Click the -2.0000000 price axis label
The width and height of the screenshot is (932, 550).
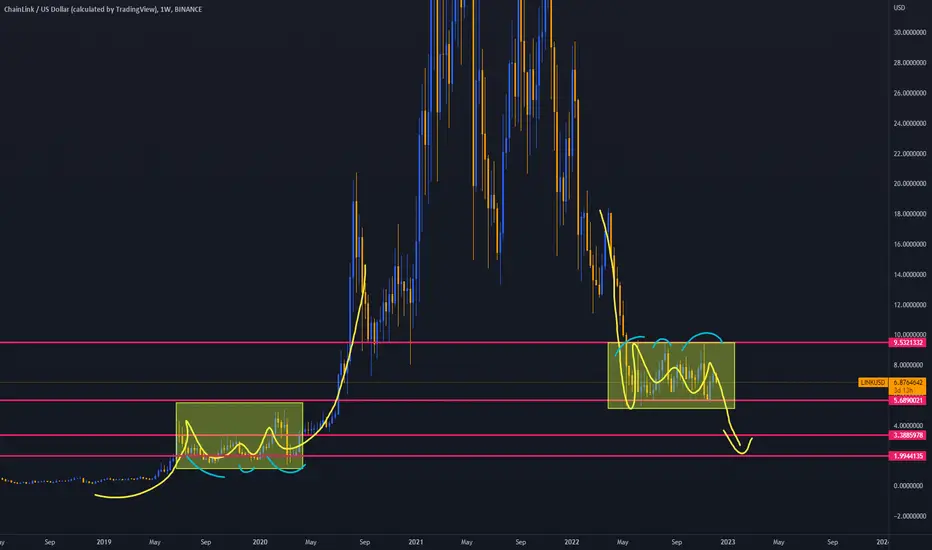click(909, 516)
